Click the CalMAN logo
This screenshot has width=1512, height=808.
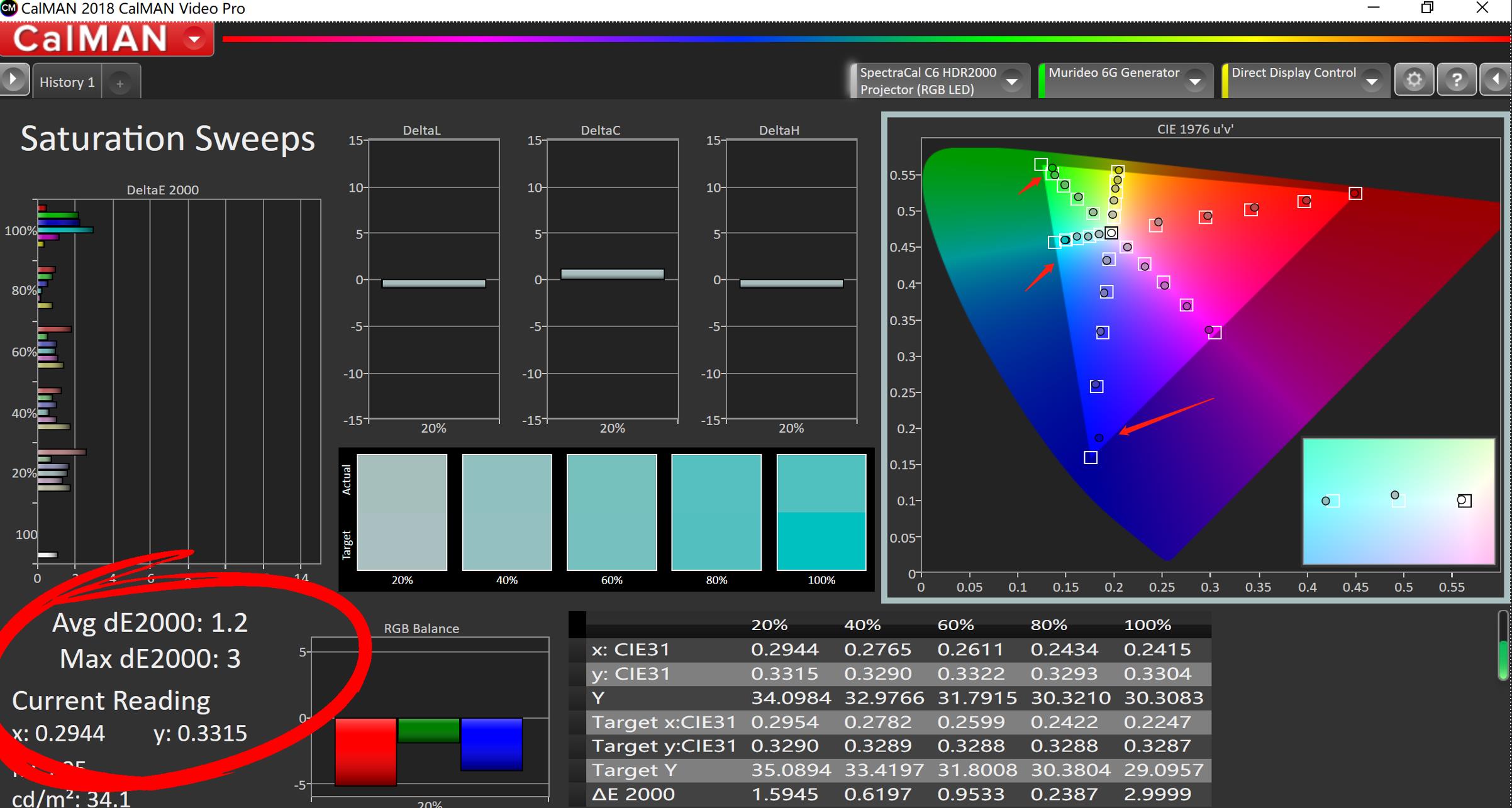tap(91, 39)
